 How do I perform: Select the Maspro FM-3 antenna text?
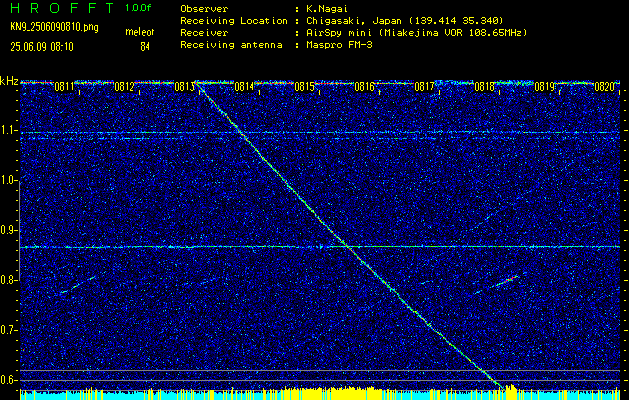click(339, 45)
